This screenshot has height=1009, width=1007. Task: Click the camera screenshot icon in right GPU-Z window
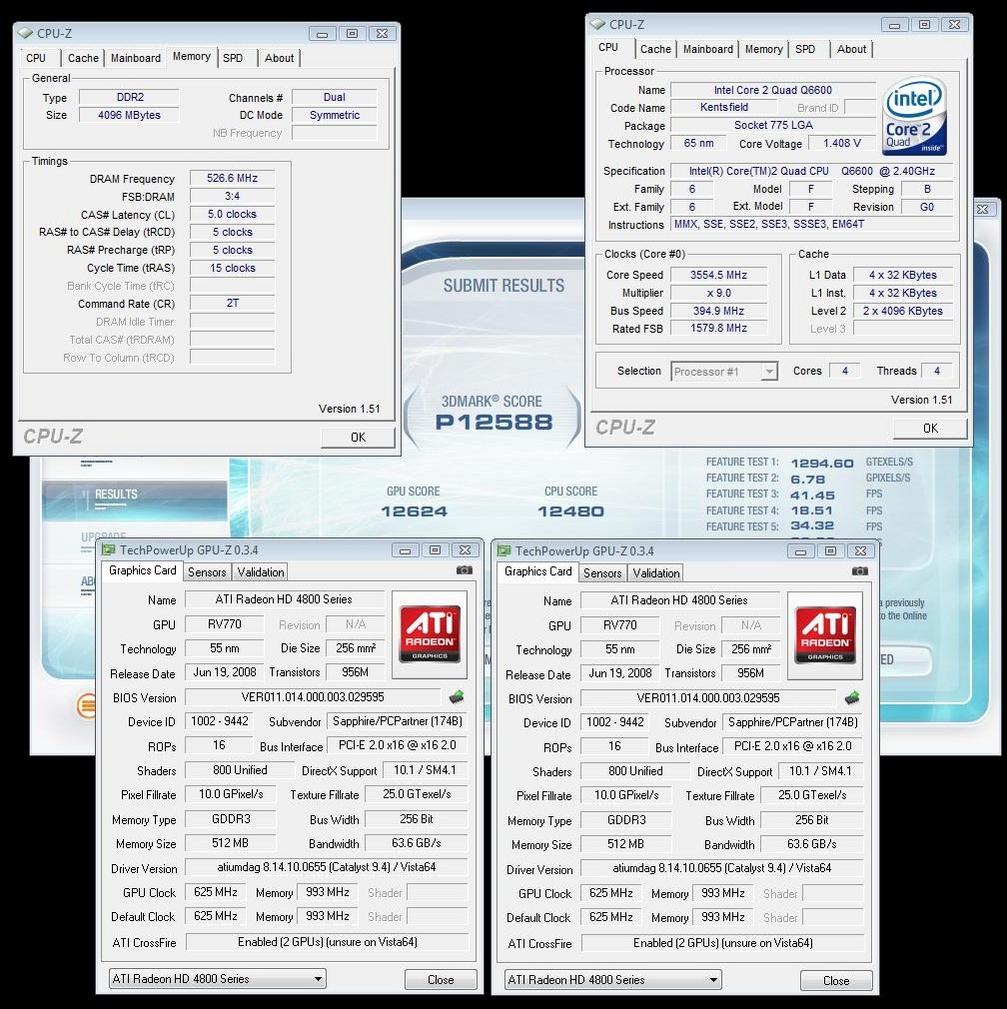[x=860, y=571]
